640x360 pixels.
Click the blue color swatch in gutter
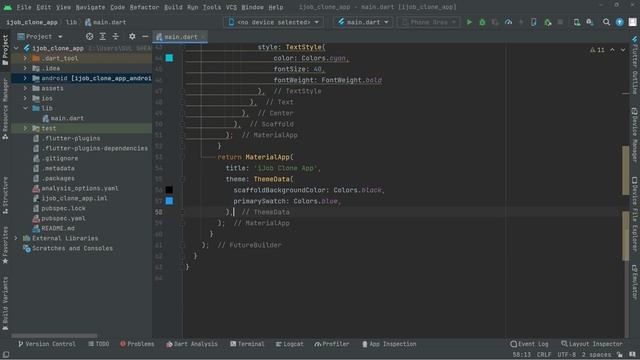point(169,201)
